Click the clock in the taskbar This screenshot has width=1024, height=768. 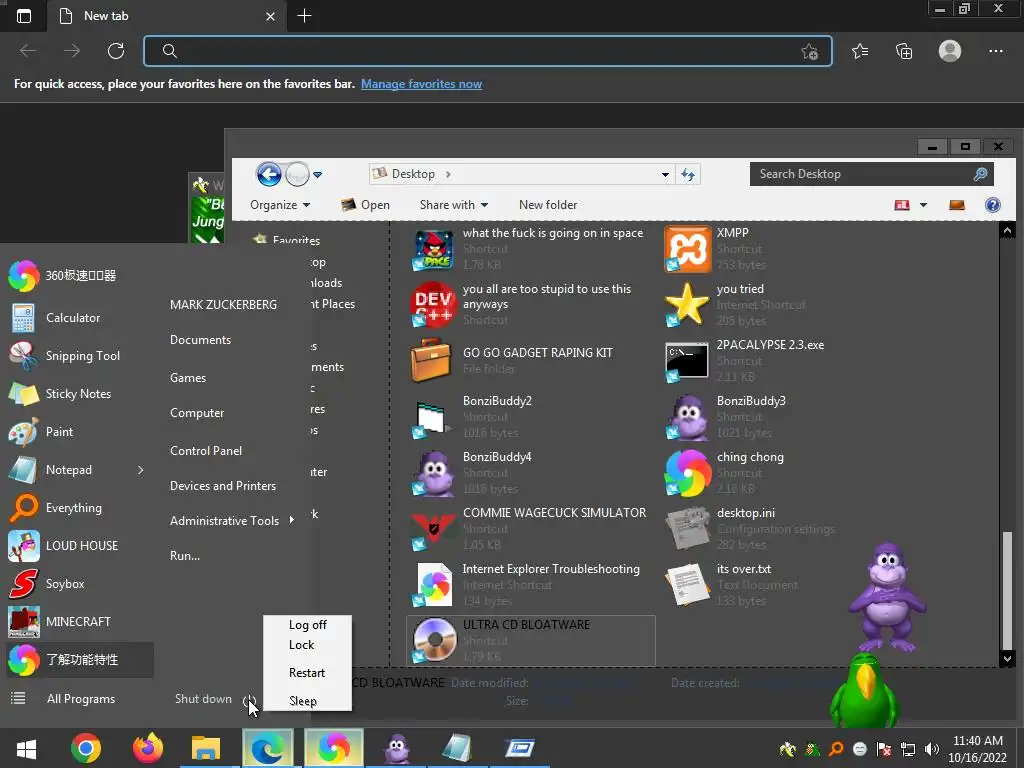click(x=977, y=749)
